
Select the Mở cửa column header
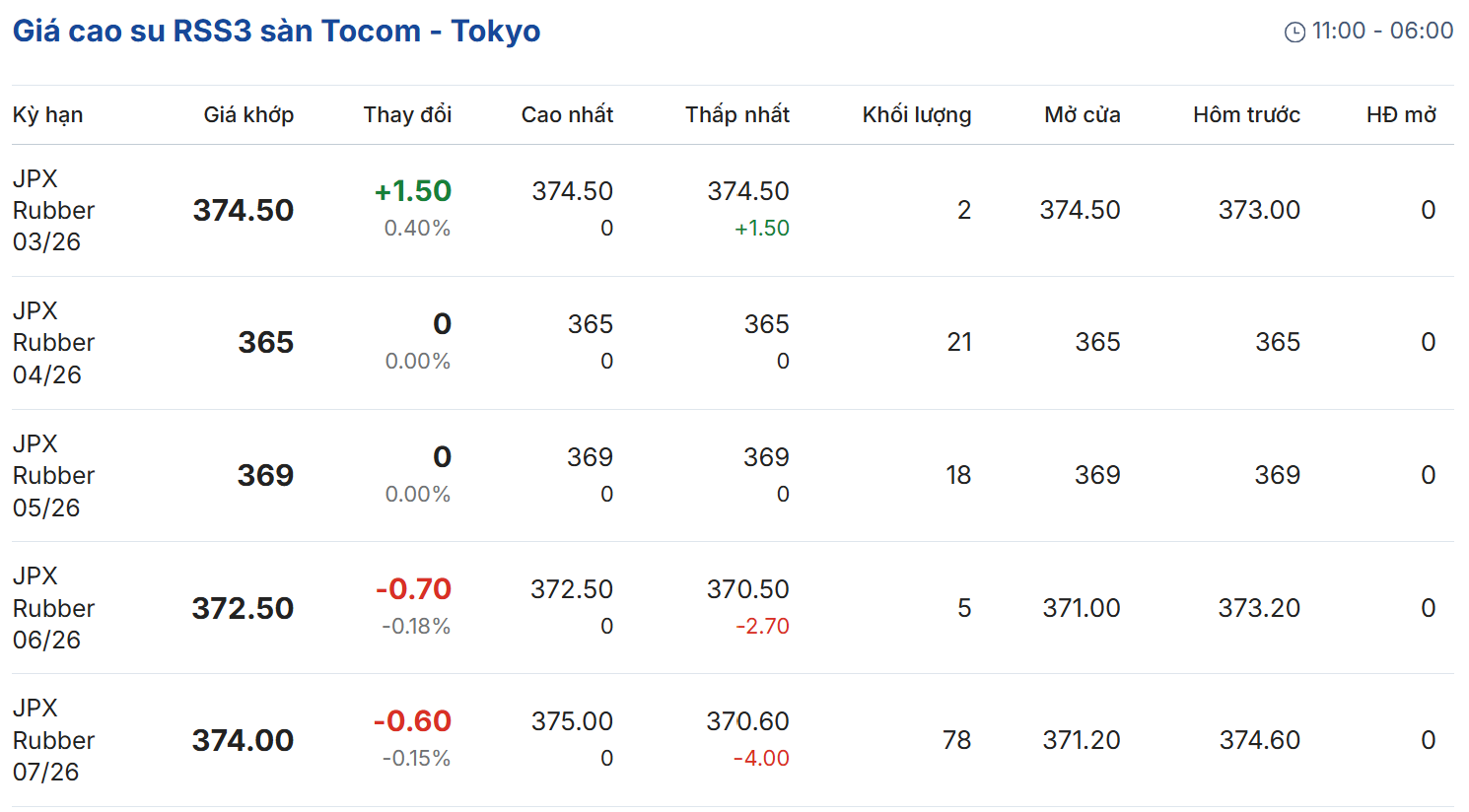(1082, 115)
